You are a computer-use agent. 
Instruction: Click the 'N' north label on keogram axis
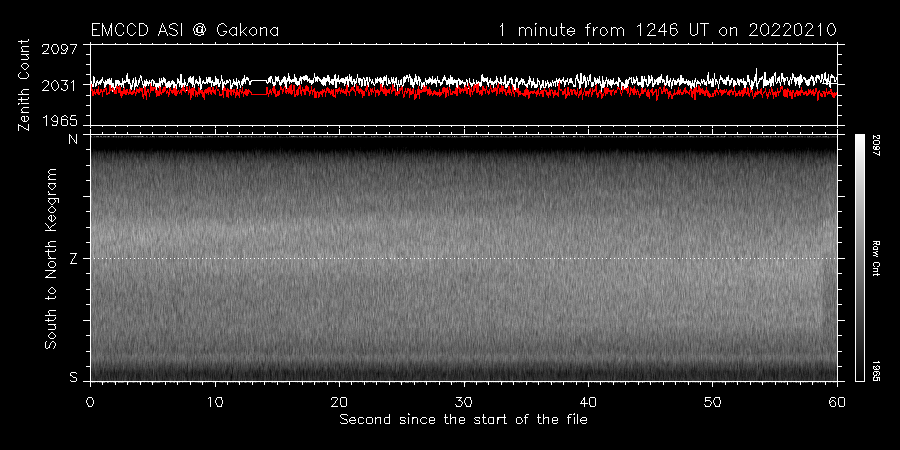point(73,139)
